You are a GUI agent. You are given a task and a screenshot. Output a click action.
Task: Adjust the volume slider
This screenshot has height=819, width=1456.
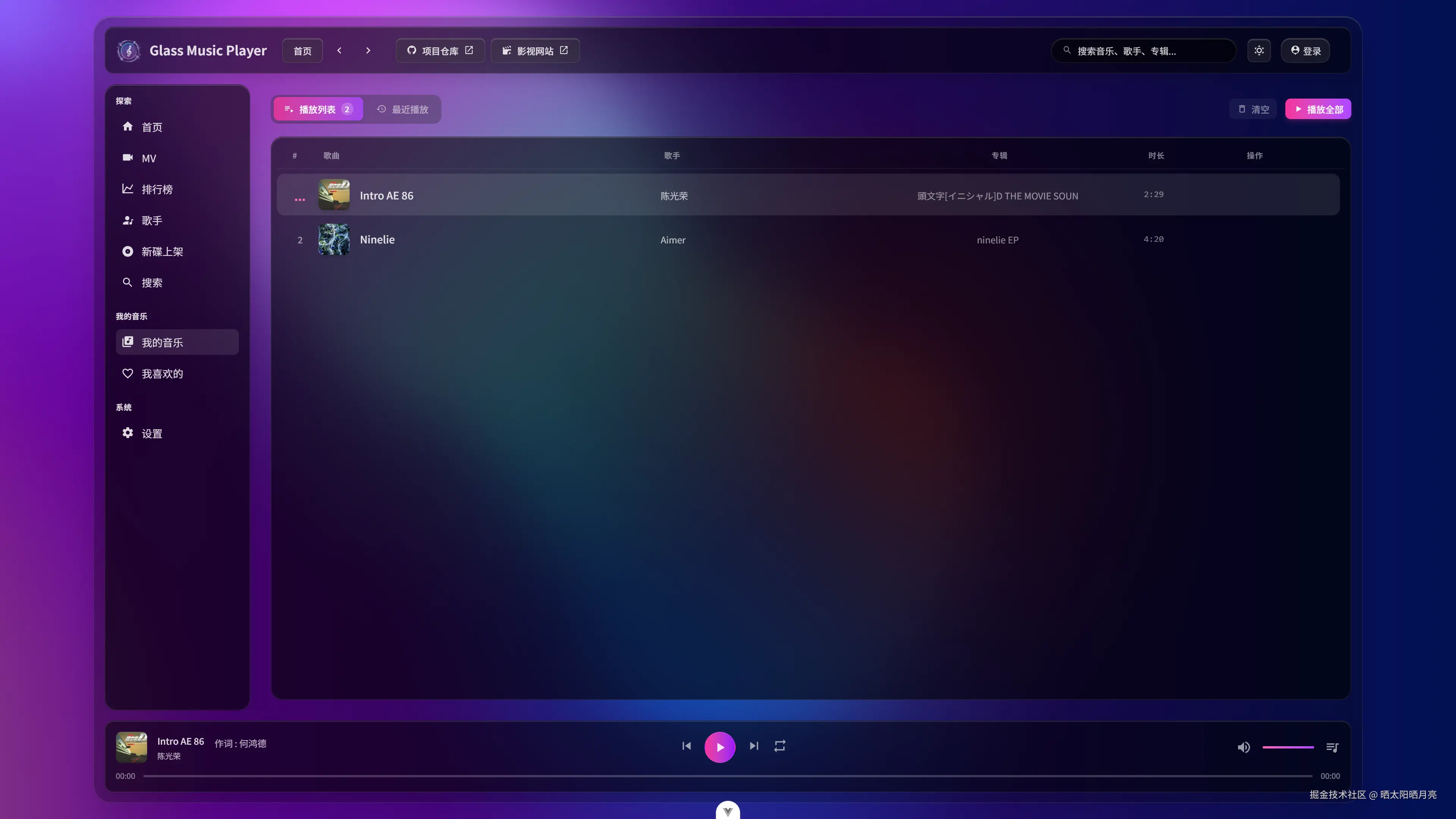pyautogui.click(x=1288, y=747)
